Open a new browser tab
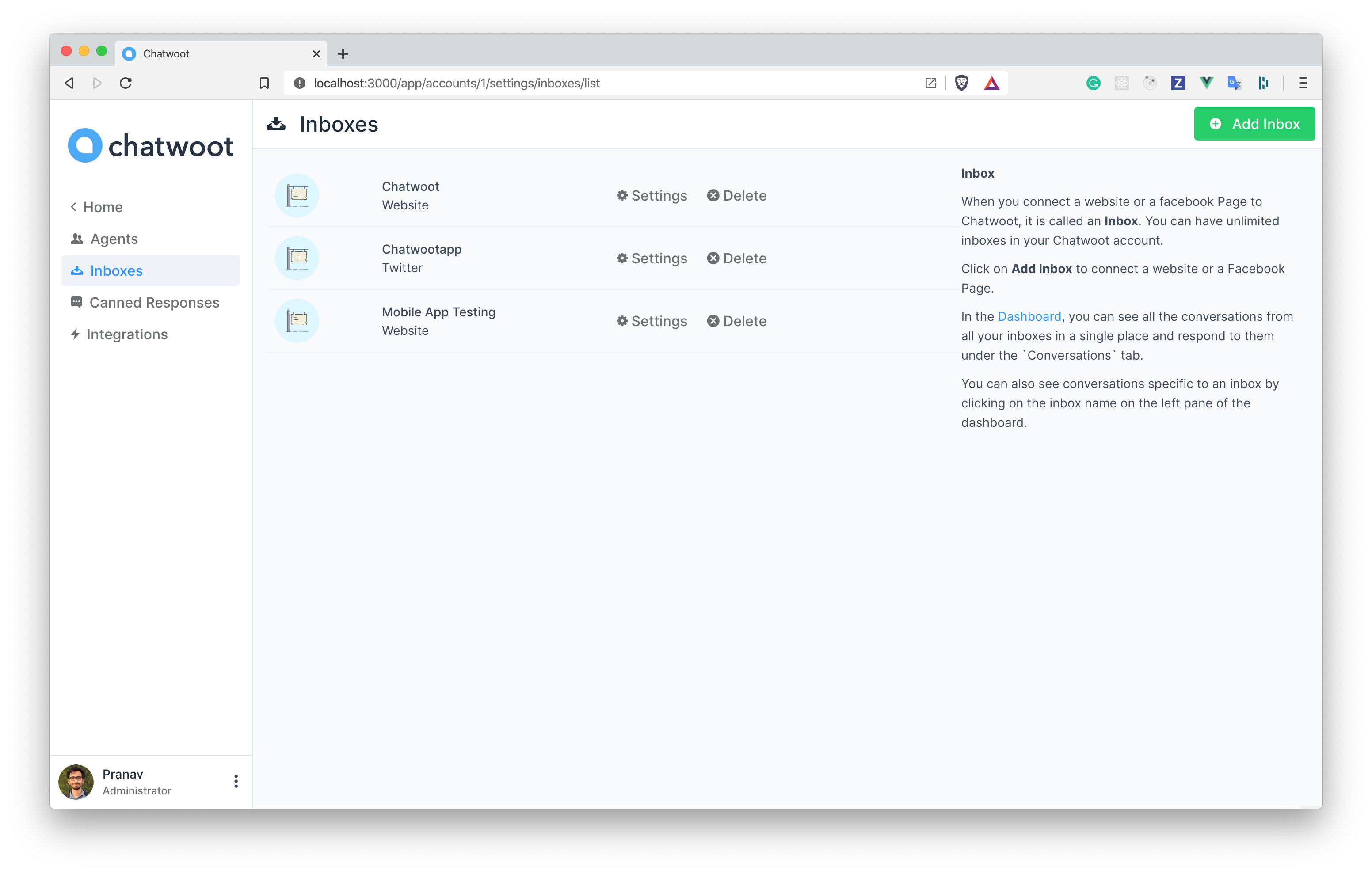 pyautogui.click(x=343, y=53)
